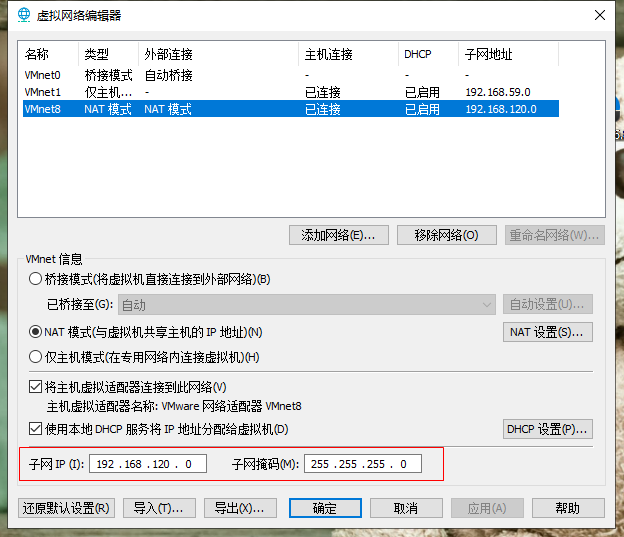The image size is (624, 537).
Task: Click the 自动设置(U)... button
Action: point(548,305)
